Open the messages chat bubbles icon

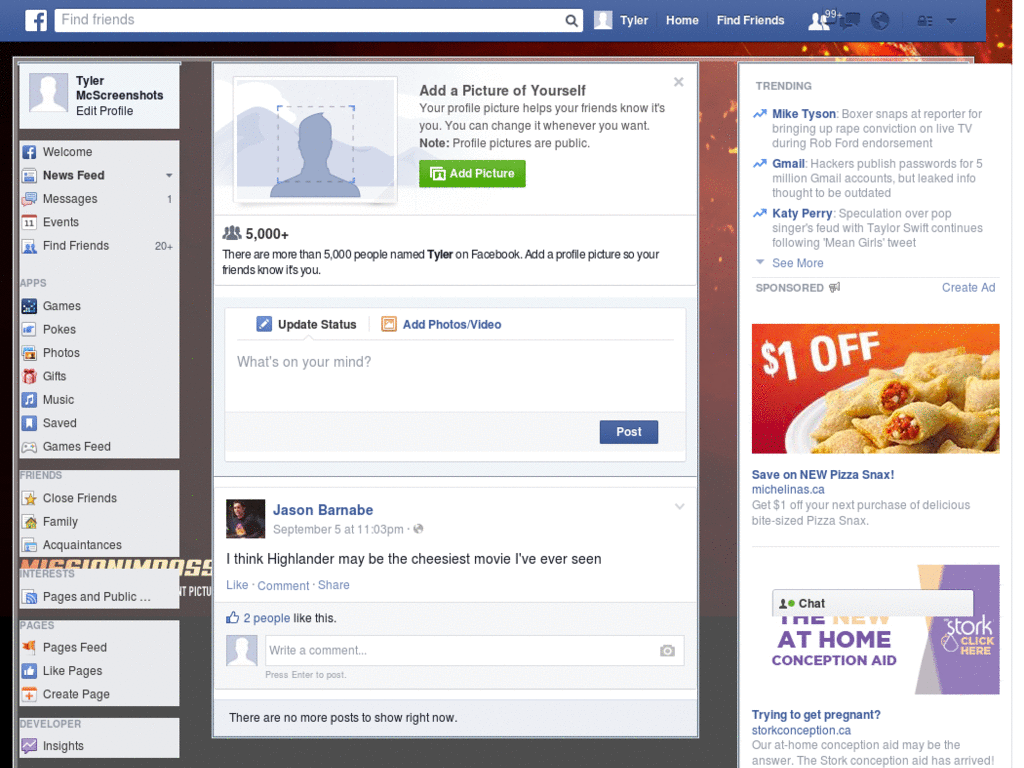click(849, 21)
